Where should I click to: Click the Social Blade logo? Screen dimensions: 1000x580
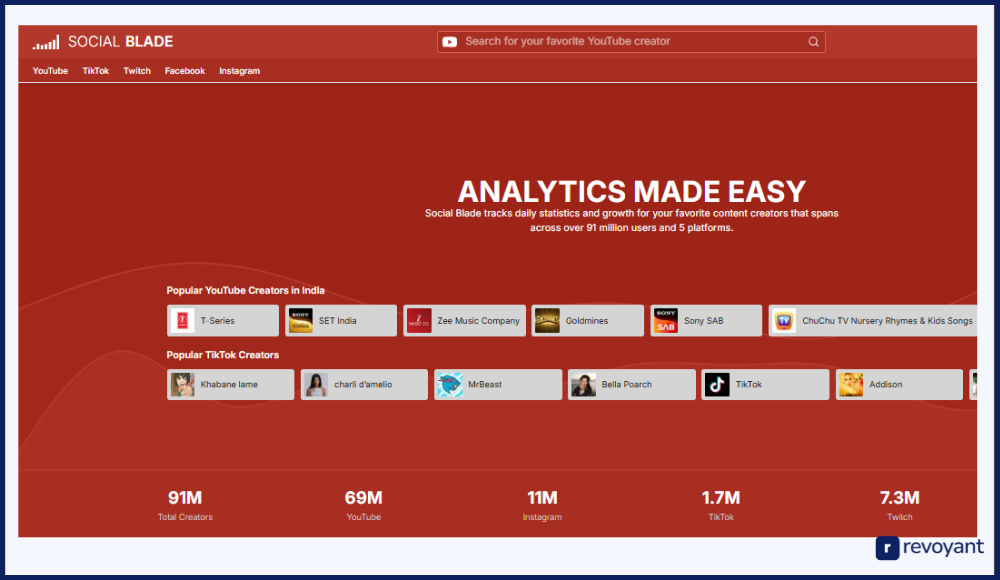[x=103, y=42]
